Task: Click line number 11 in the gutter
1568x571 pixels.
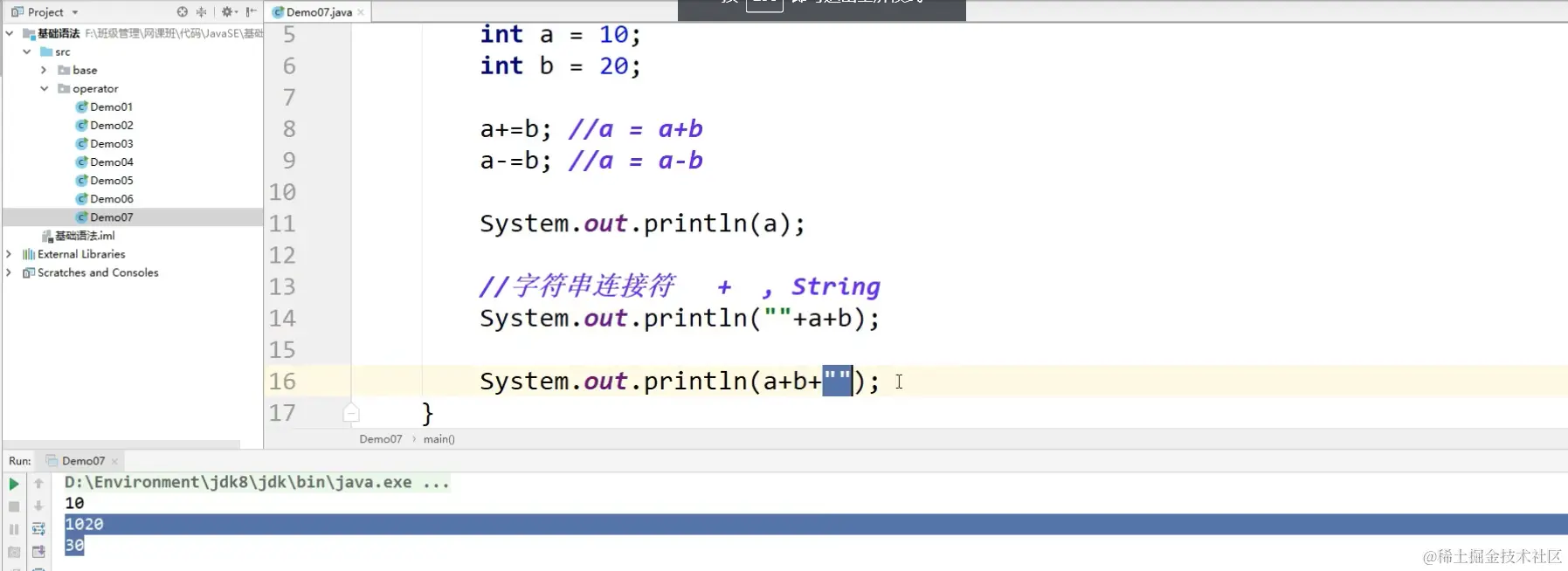Action: (x=282, y=224)
